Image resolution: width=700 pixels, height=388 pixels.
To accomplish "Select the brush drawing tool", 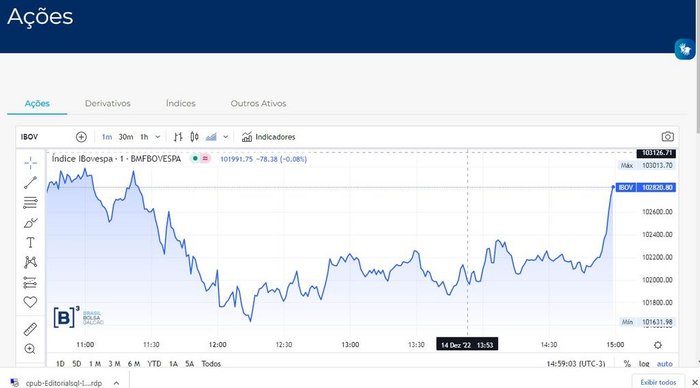I will [30, 222].
